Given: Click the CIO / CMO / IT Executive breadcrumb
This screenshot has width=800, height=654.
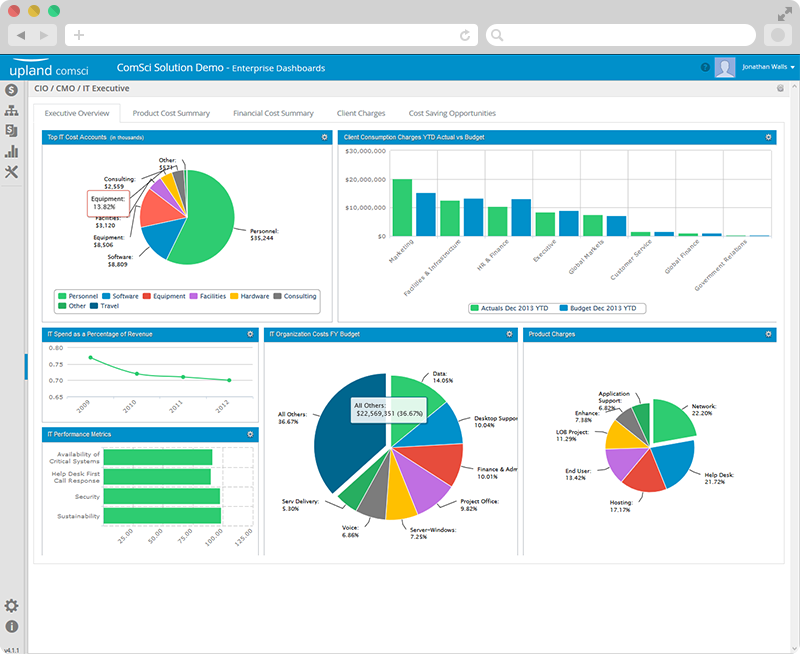Looking at the screenshot, I should pos(80,88).
